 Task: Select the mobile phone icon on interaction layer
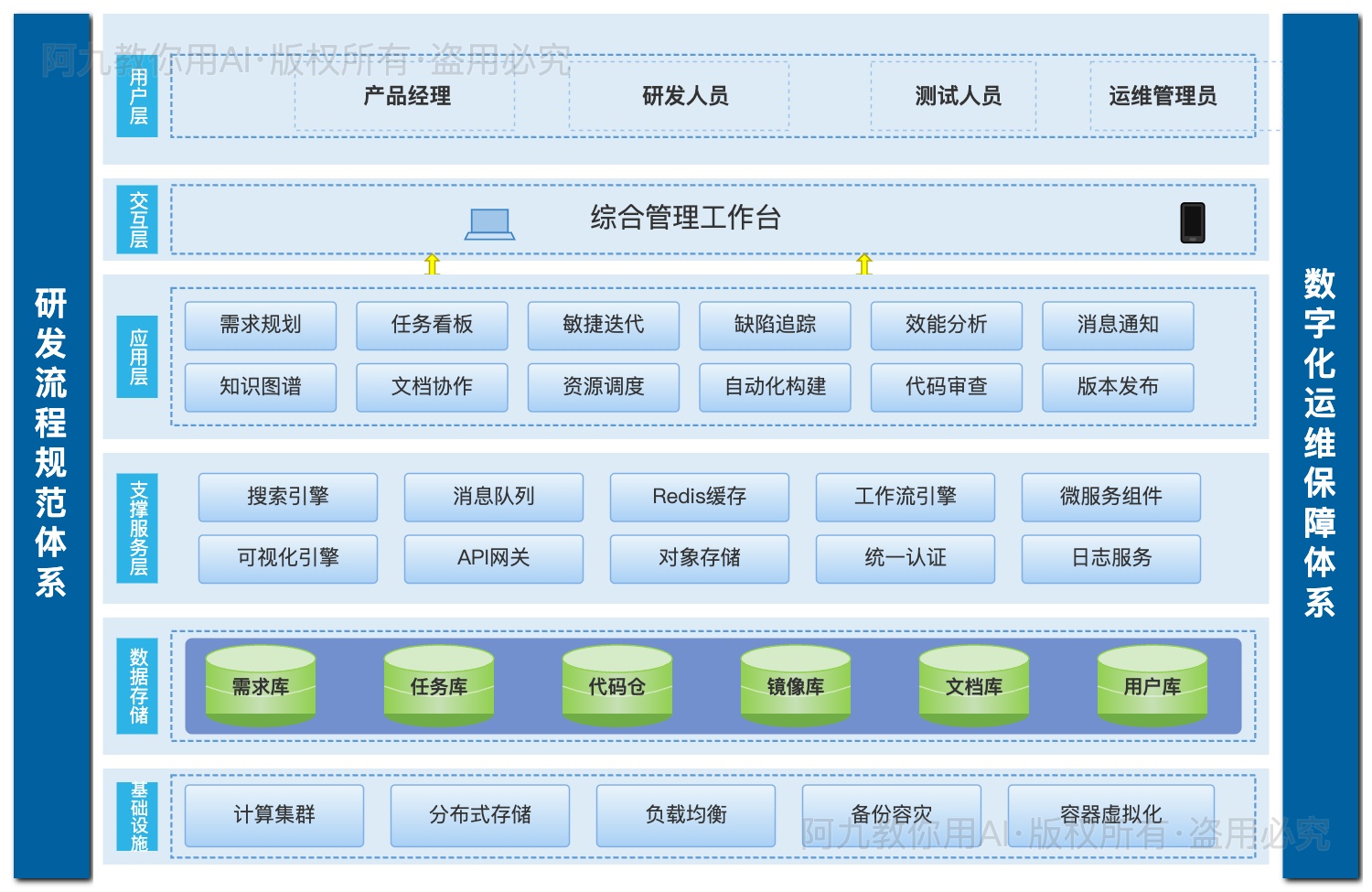point(1192,220)
